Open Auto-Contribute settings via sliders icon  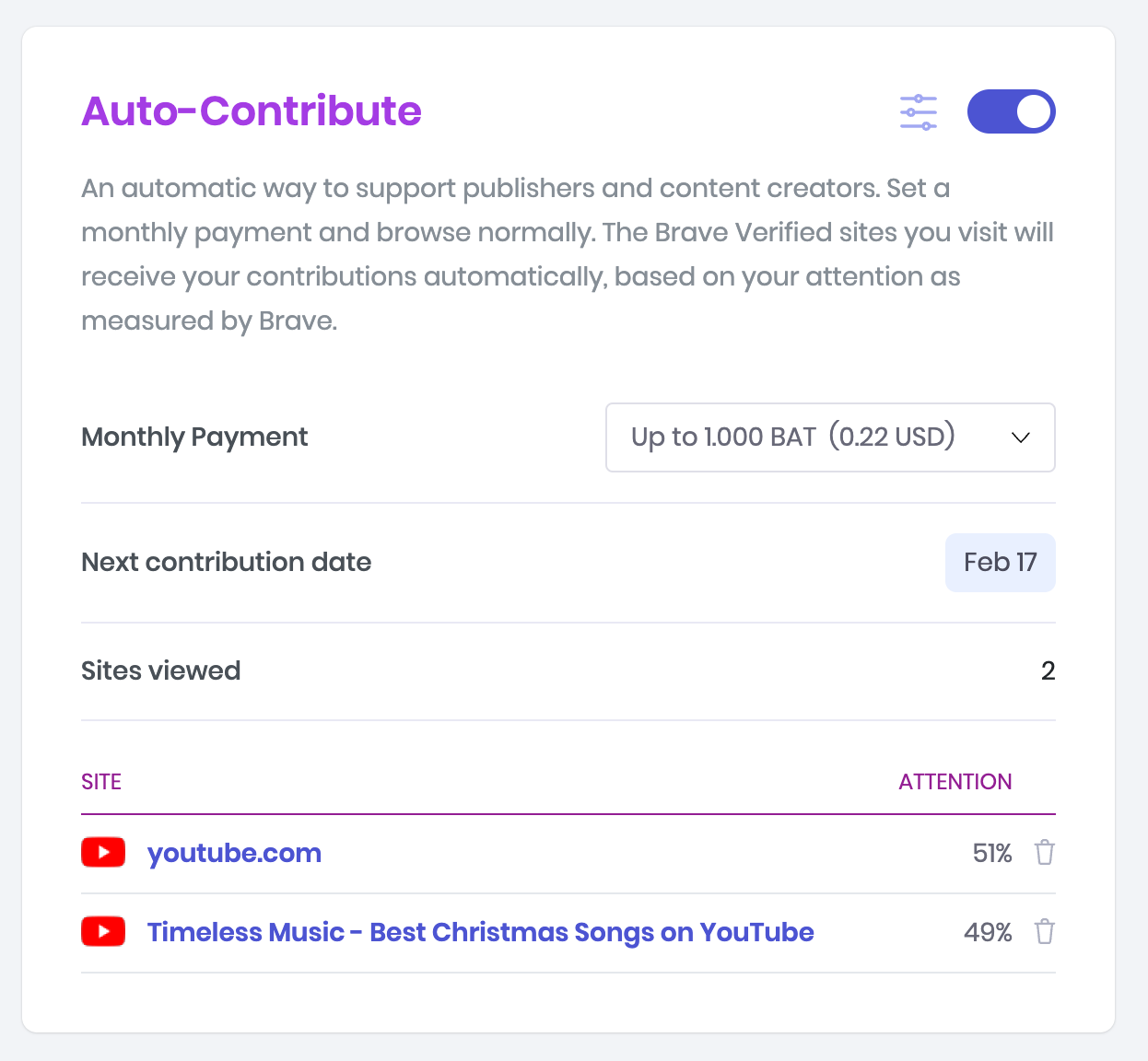(919, 111)
